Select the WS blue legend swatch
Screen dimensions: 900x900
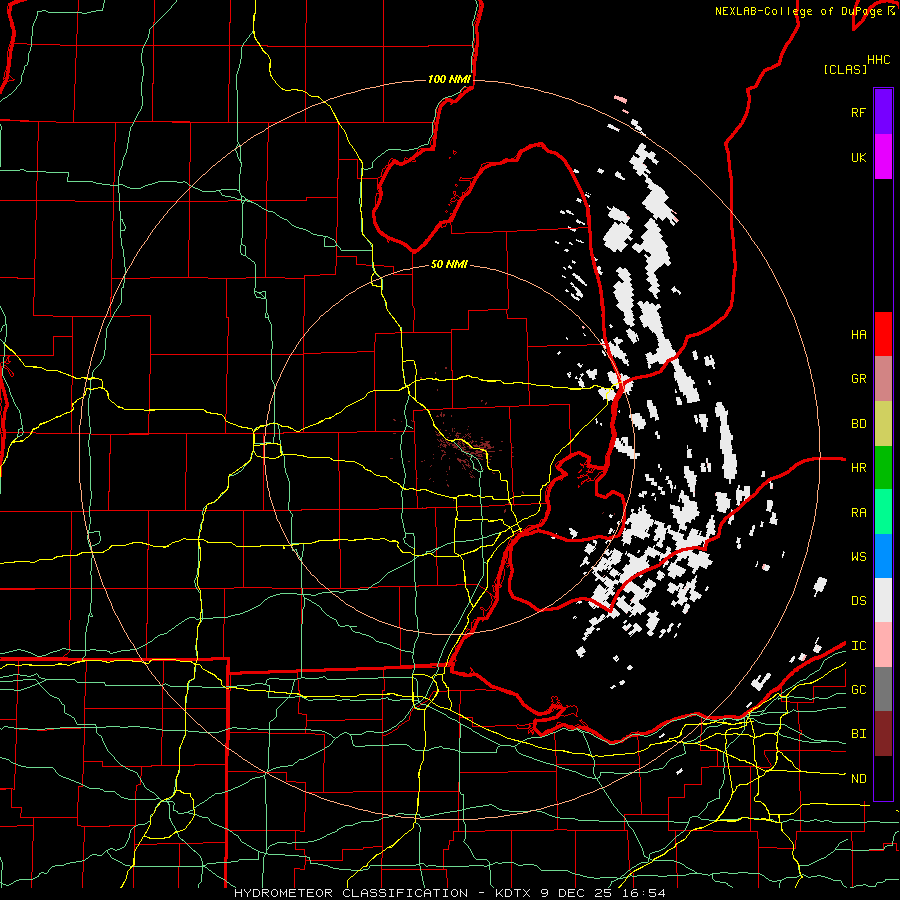pos(883,556)
